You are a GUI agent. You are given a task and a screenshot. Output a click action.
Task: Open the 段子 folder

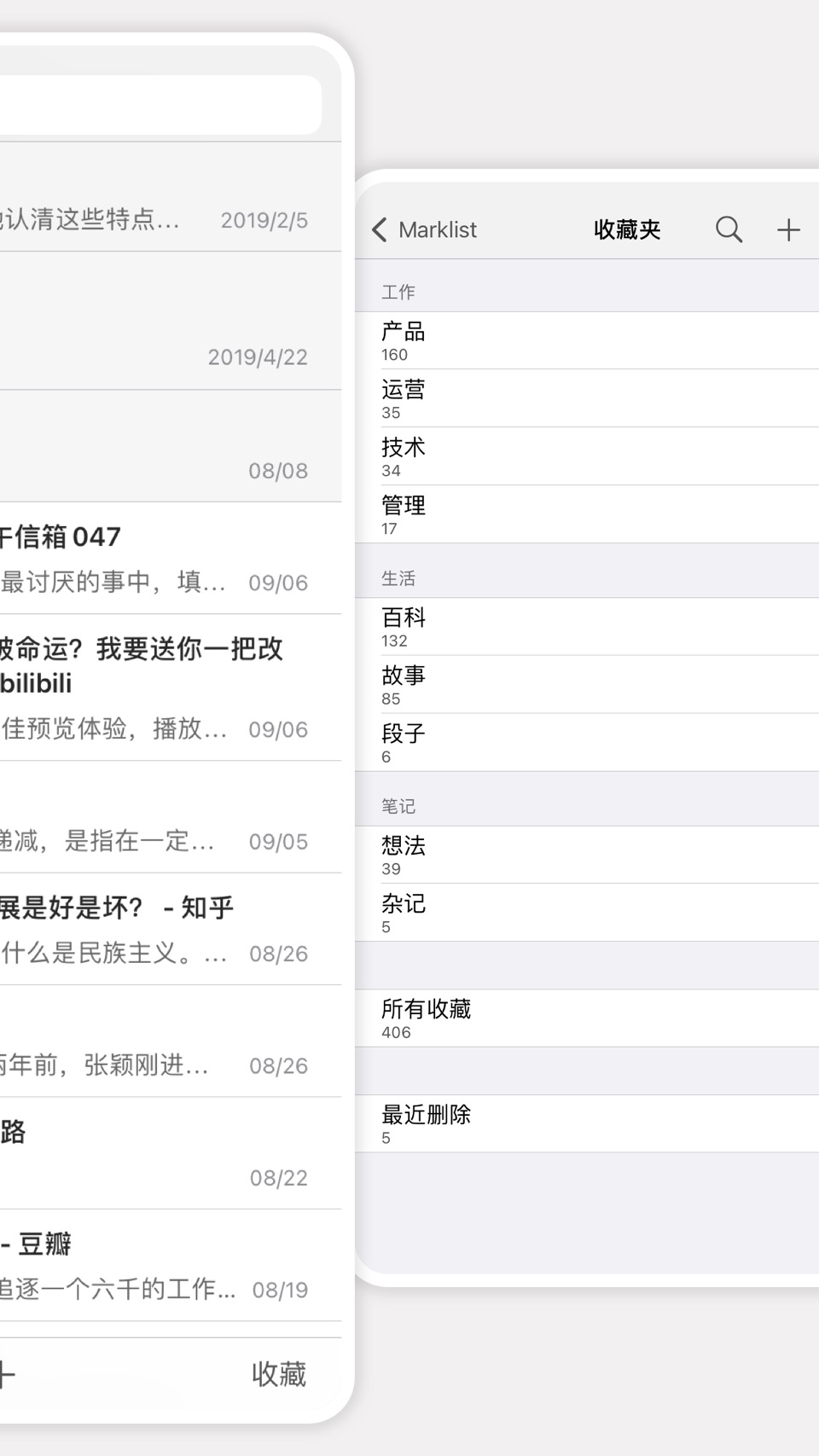click(x=587, y=743)
